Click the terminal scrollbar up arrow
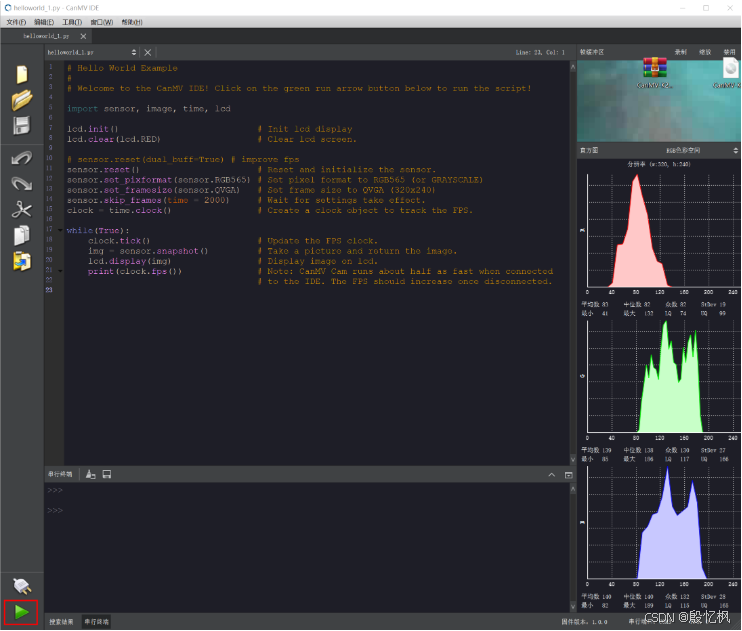The image size is (742, 631). (x=573, y=489)
